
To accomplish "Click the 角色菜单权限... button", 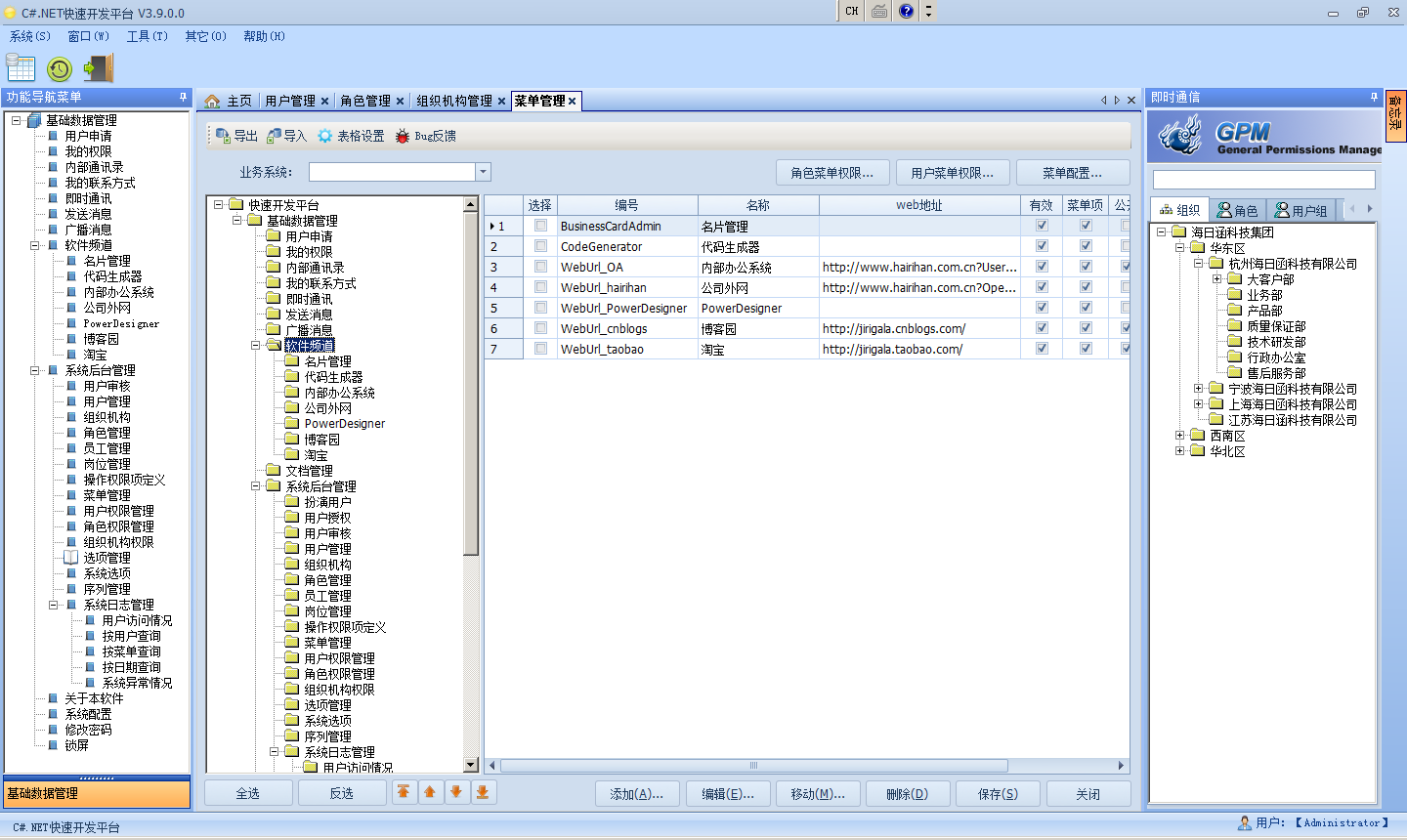I will [x=832, y=173].
